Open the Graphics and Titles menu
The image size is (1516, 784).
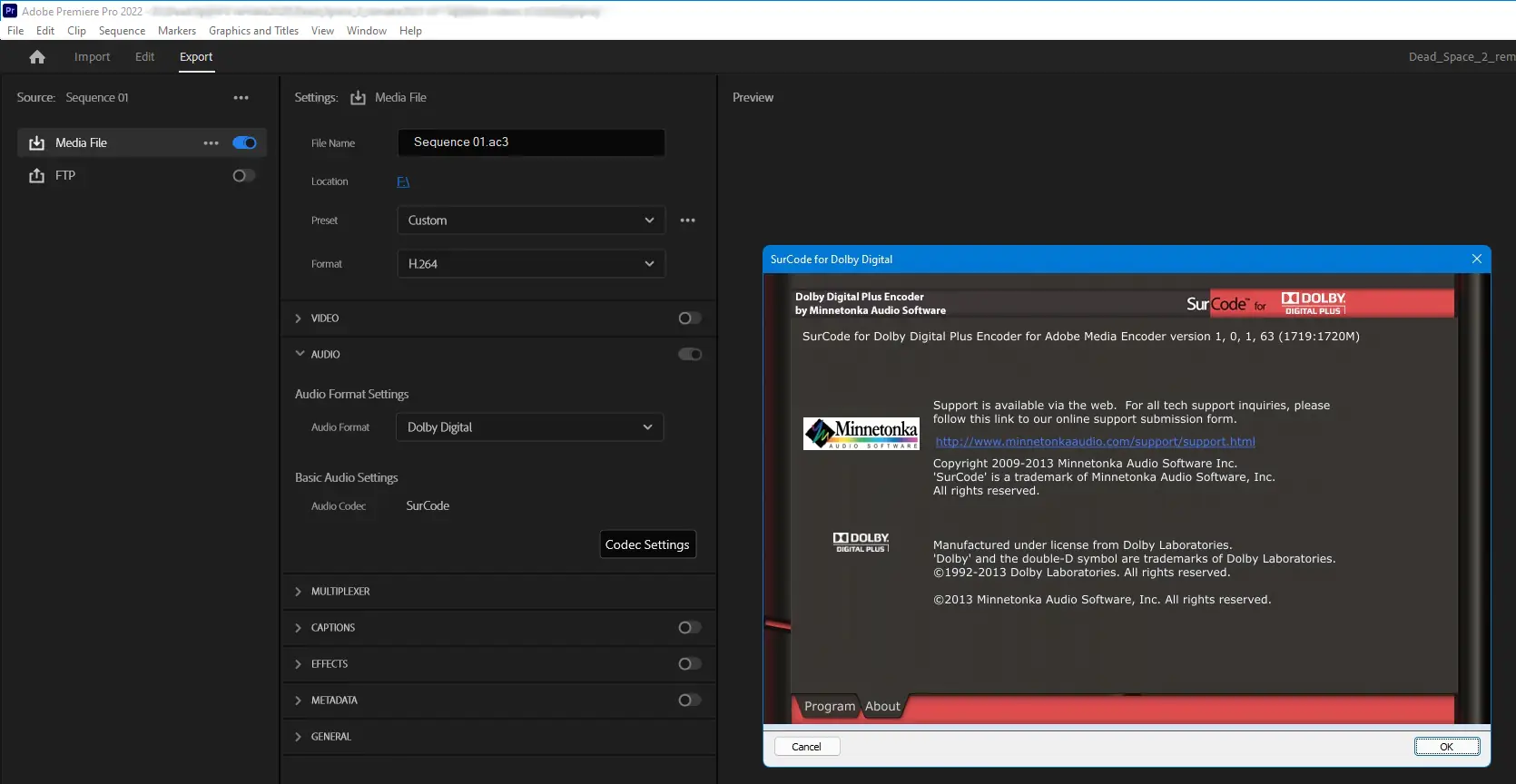253,31
